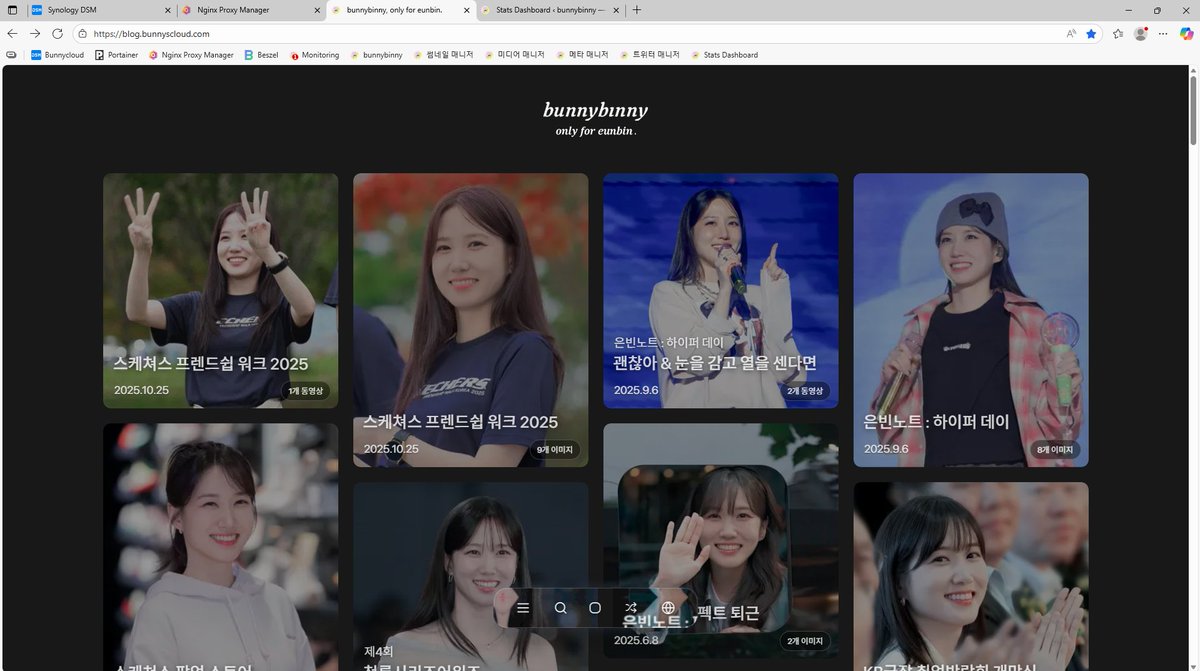
Task: Click the rounded square icon in floating bar
Action: (595, 608)
